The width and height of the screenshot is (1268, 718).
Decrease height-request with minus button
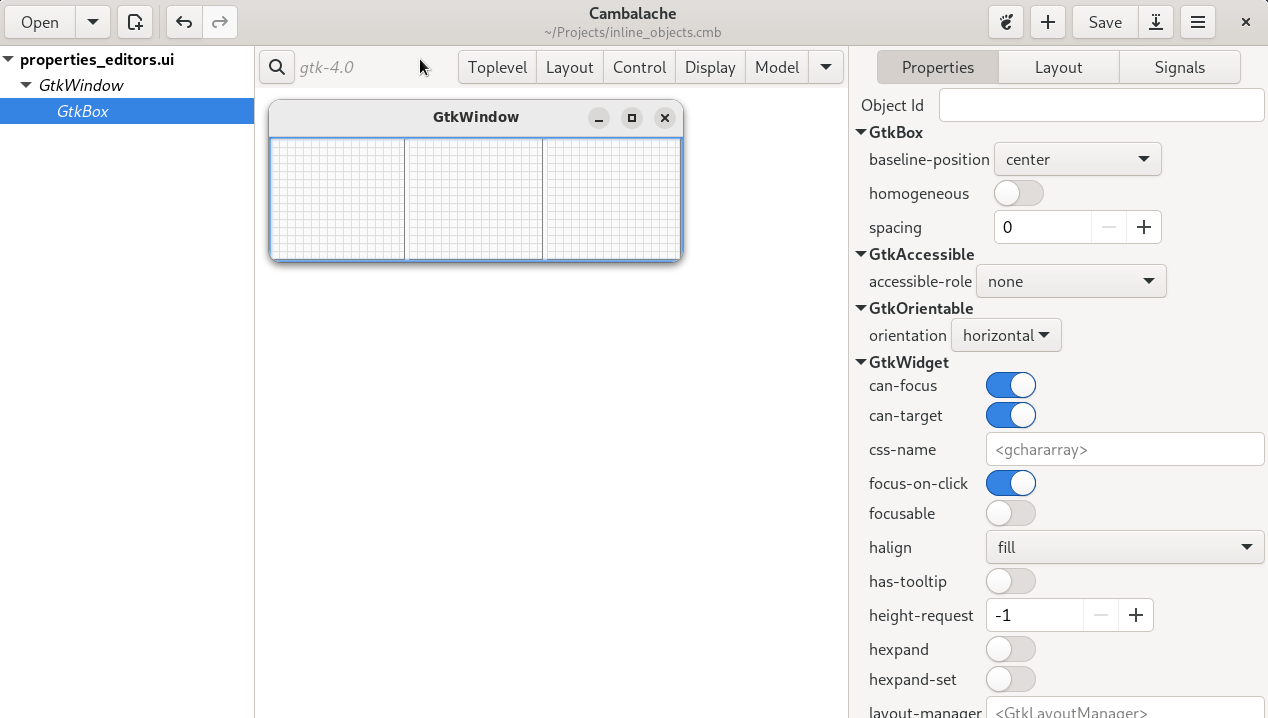pos(1100,615)
